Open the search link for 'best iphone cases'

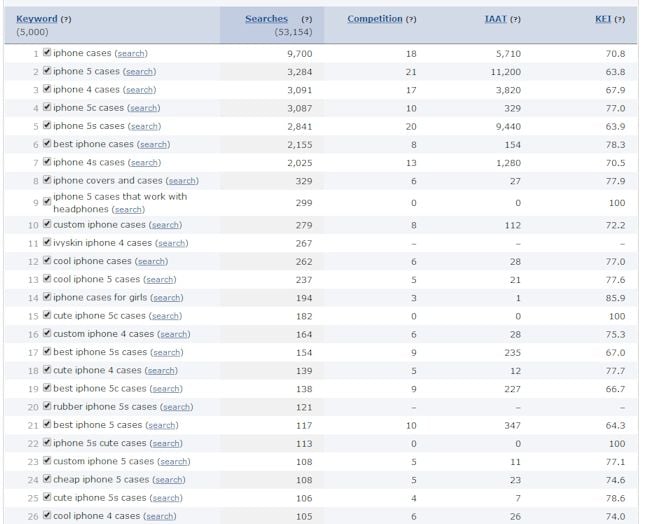point(153,145)
